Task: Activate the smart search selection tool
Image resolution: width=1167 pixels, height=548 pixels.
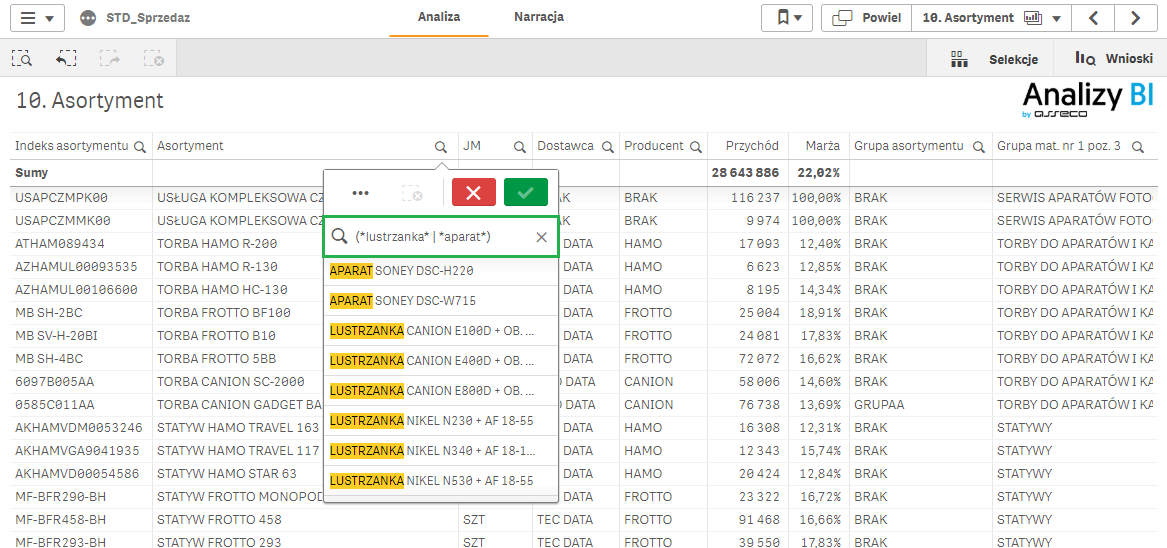Action: click(x=22, y=59)
